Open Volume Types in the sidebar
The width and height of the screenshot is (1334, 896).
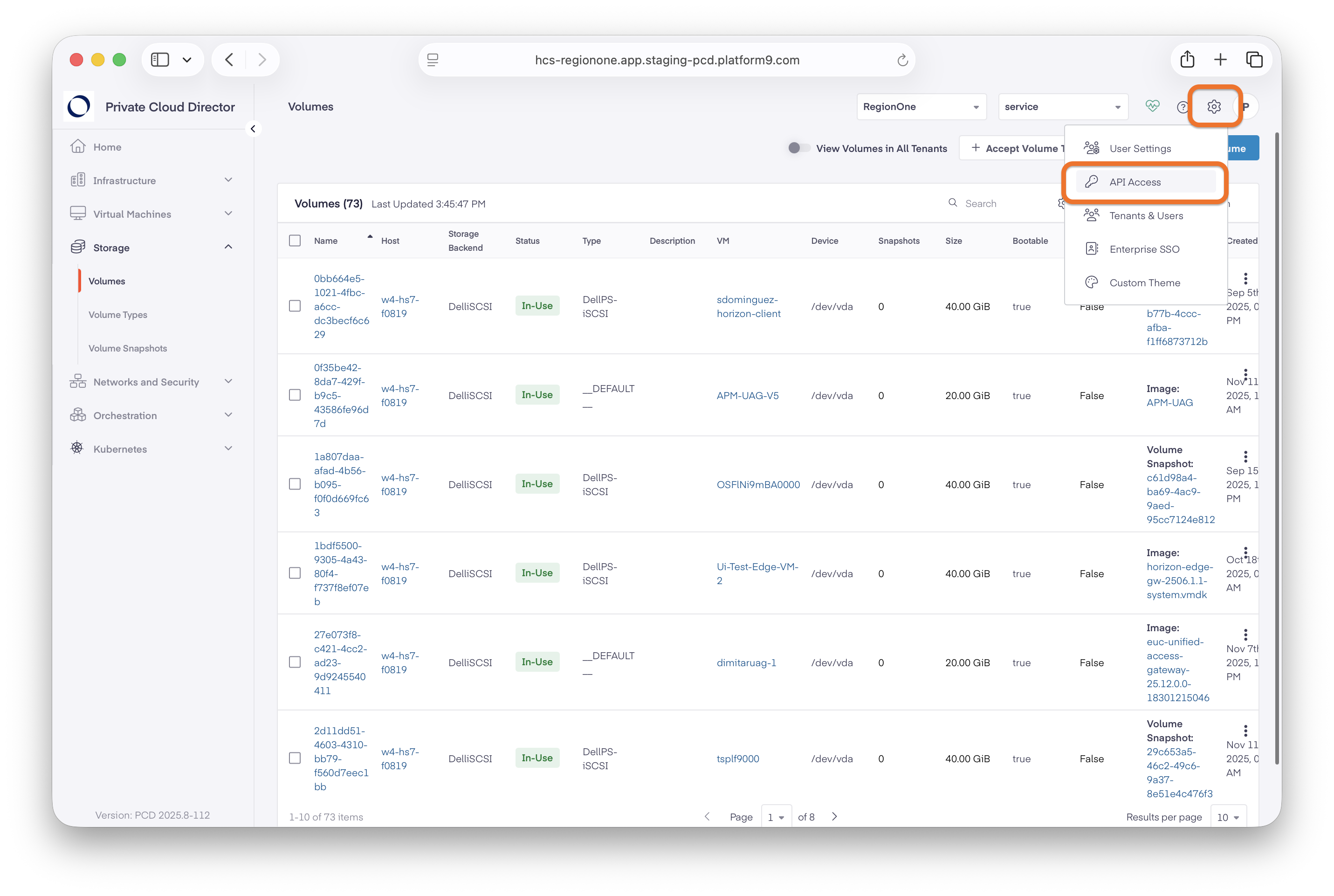coord(117,315)
